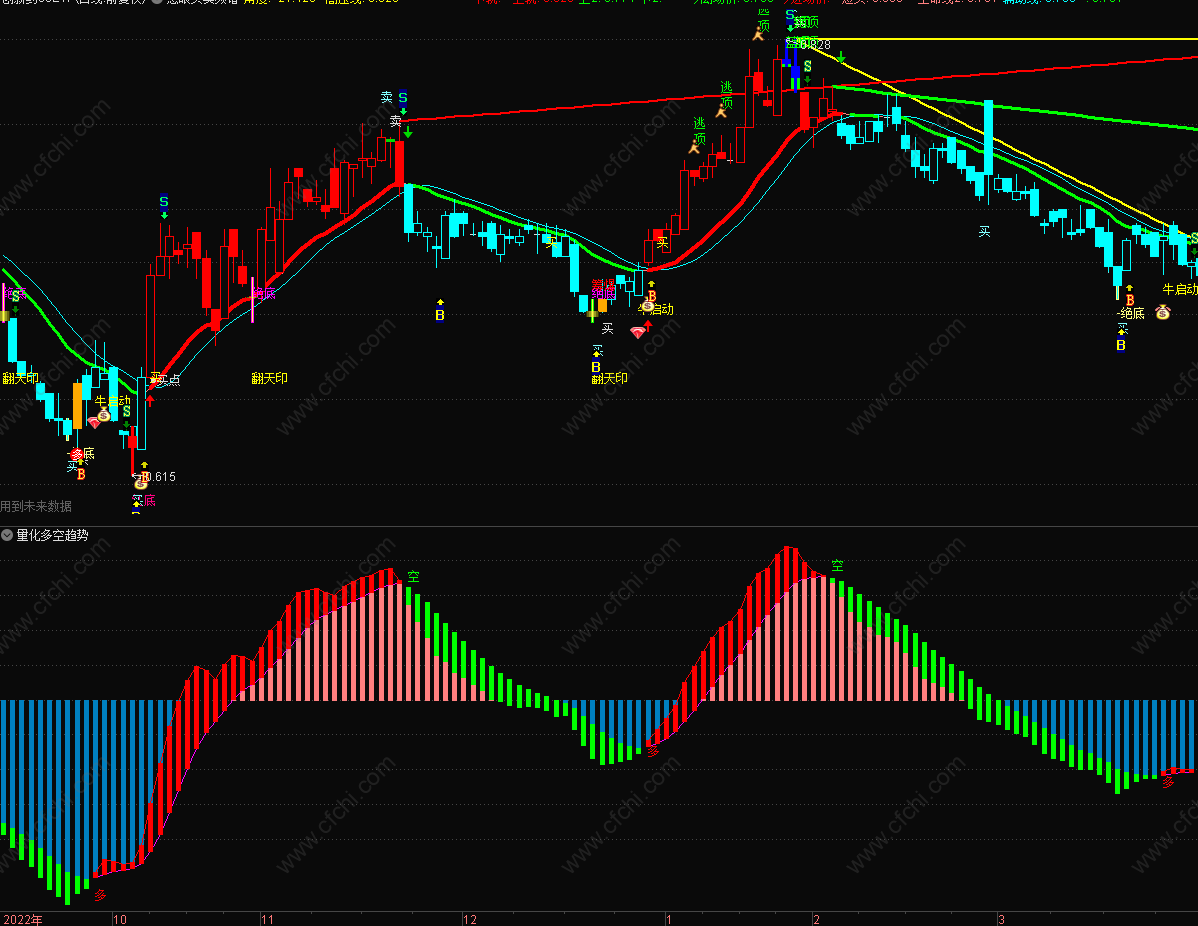Select the November '11' axis label

click(267, 919)
